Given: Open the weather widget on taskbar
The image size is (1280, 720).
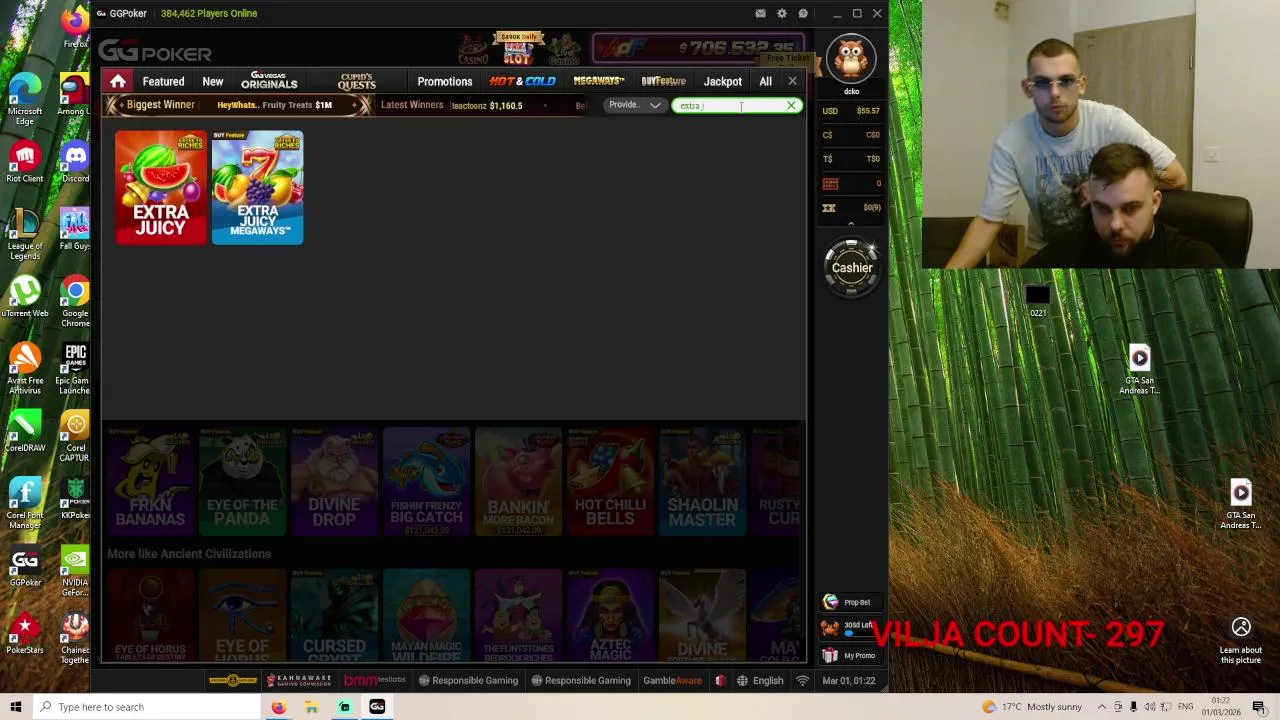Looking at the screenshot, I should coord(1032,707).
